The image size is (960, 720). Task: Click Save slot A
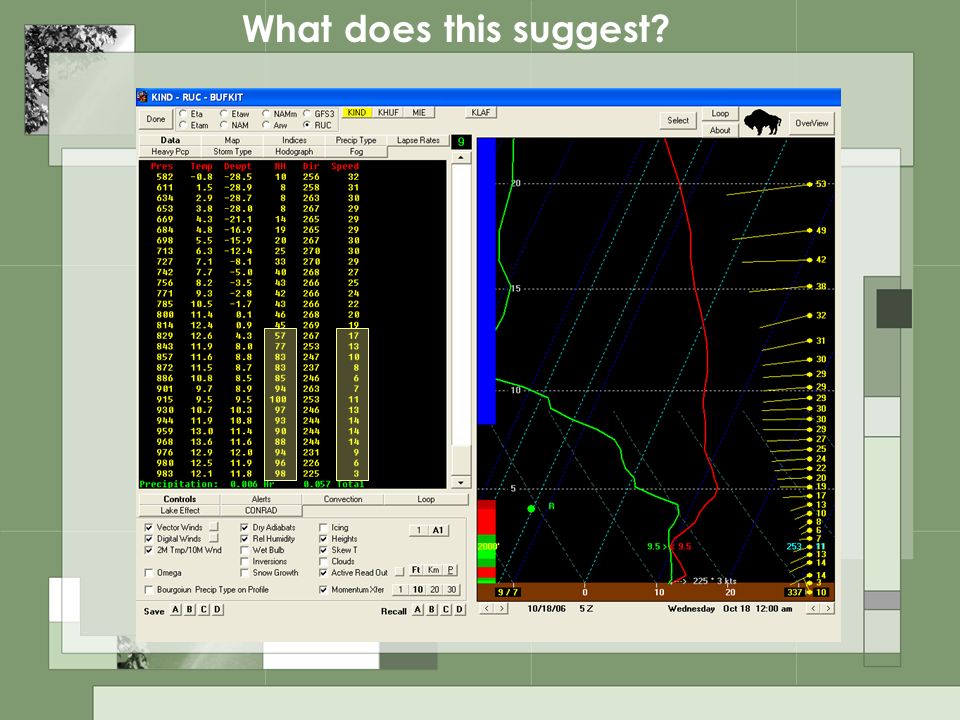(x=176, y=610)
